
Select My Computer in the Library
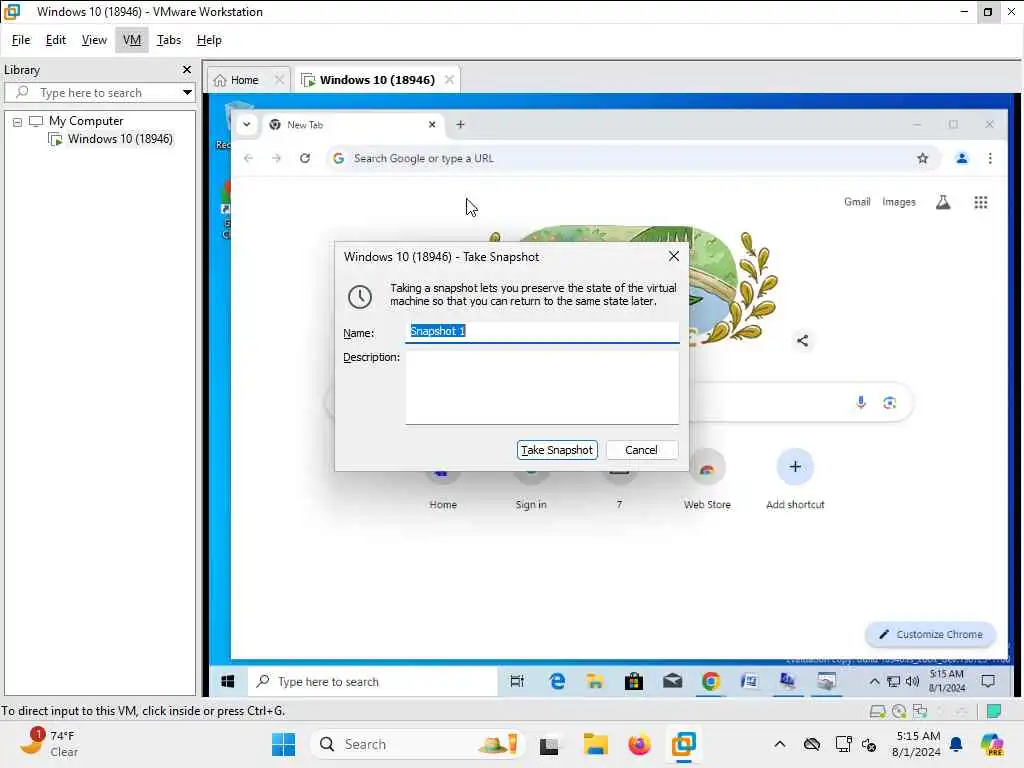[x=86, y=121]
